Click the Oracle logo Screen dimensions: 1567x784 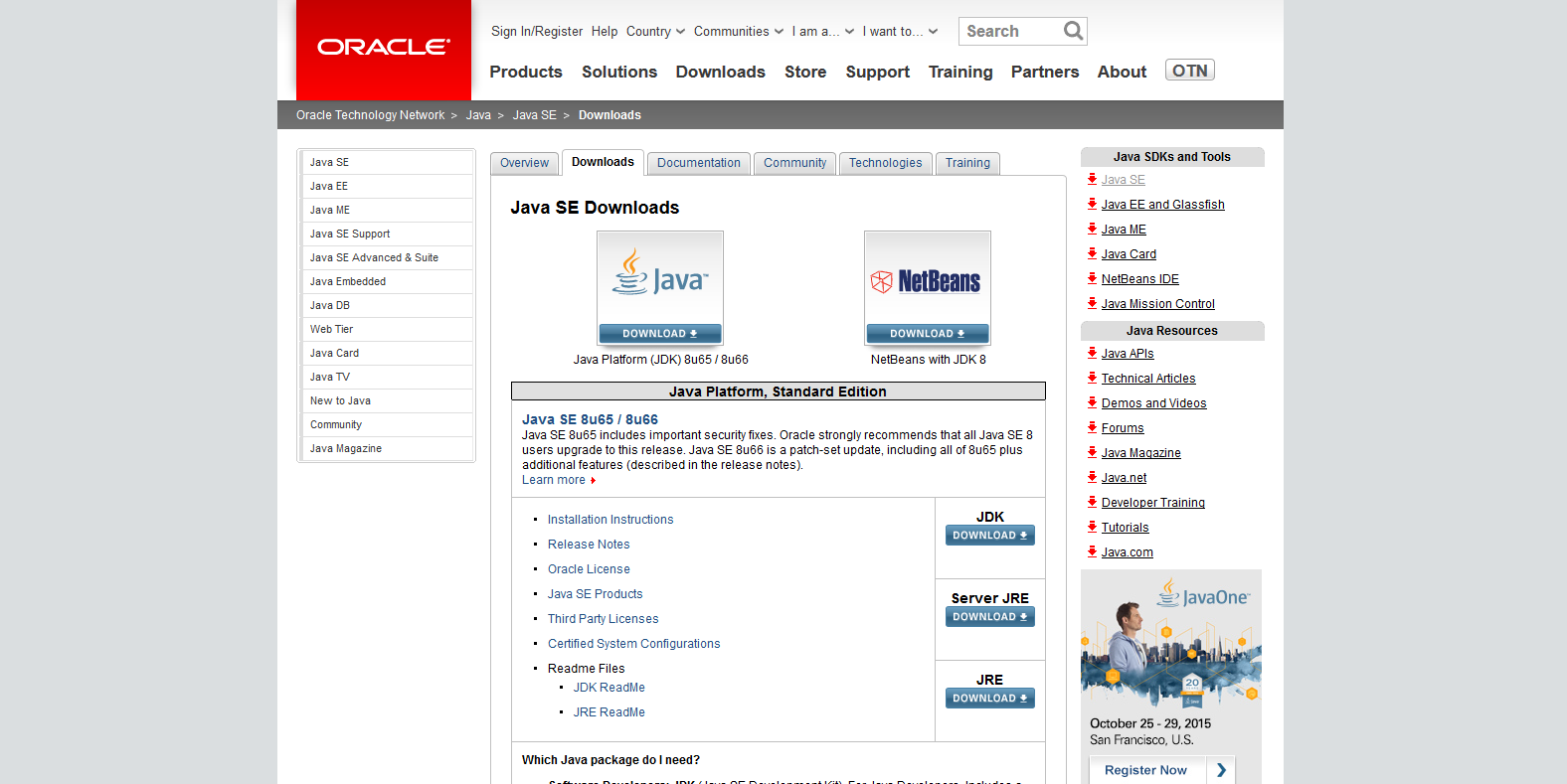tap(384, 48)
